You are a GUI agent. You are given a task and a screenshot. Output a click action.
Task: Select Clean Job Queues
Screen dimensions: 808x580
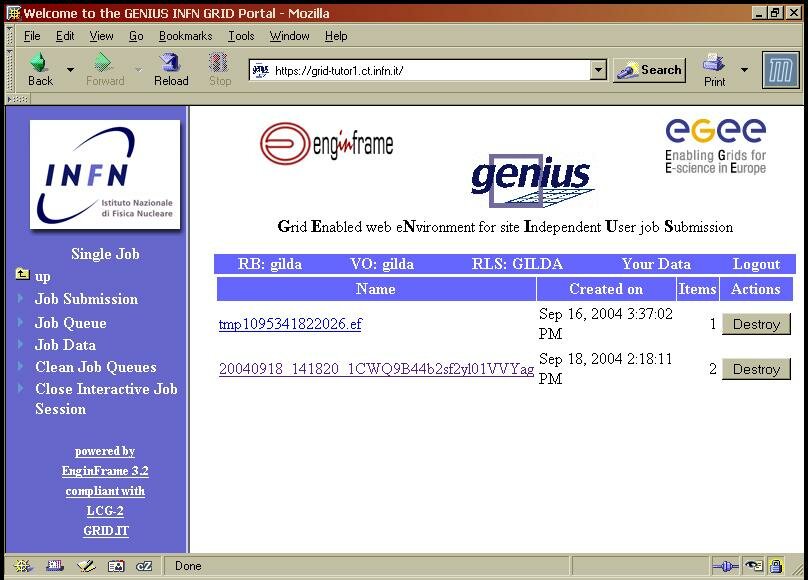(x=96, y=367)
